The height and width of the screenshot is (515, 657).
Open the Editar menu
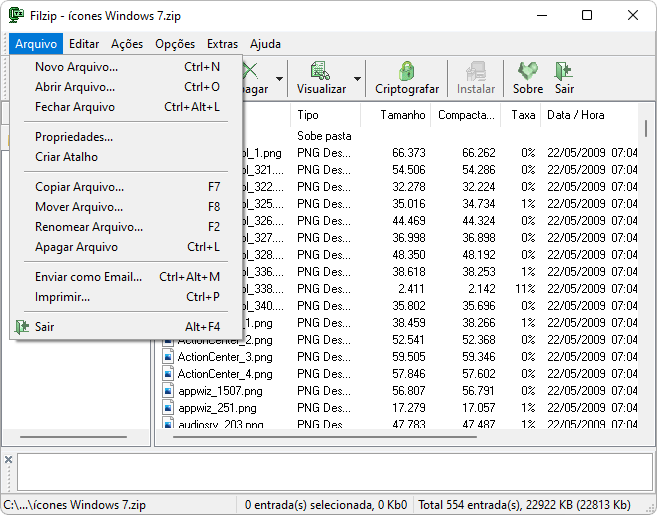pyautogui.click(x=84, y=44)
